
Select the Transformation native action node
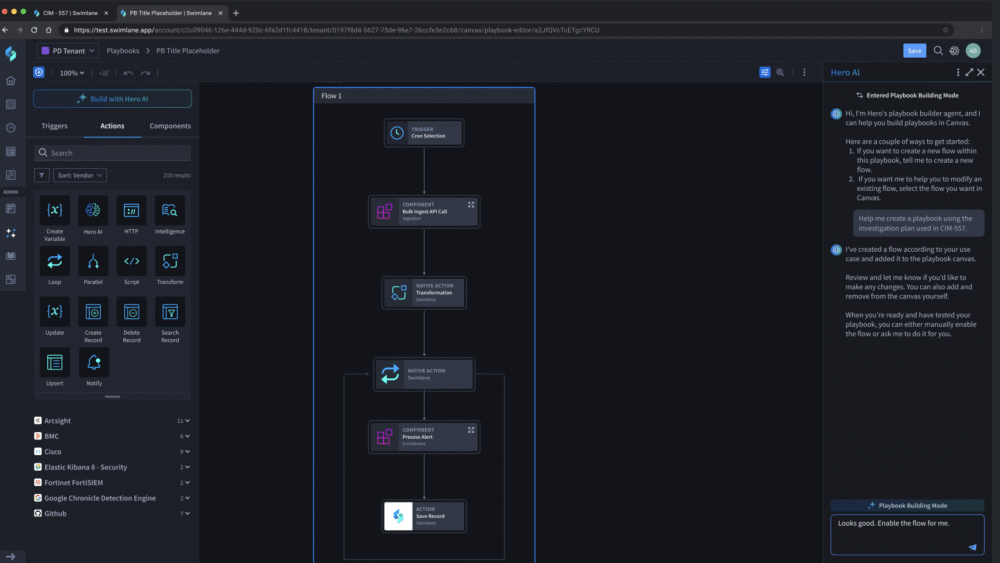pyautogui.click(x=424, y=293)
